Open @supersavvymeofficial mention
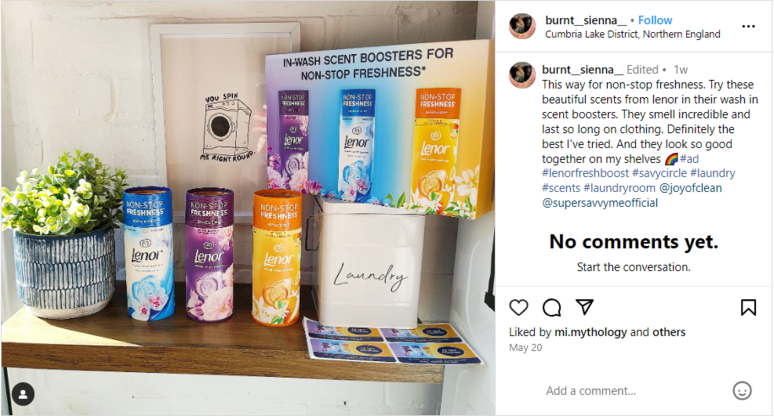The height and width of the screenshot is (416, 774). [600, 203]
